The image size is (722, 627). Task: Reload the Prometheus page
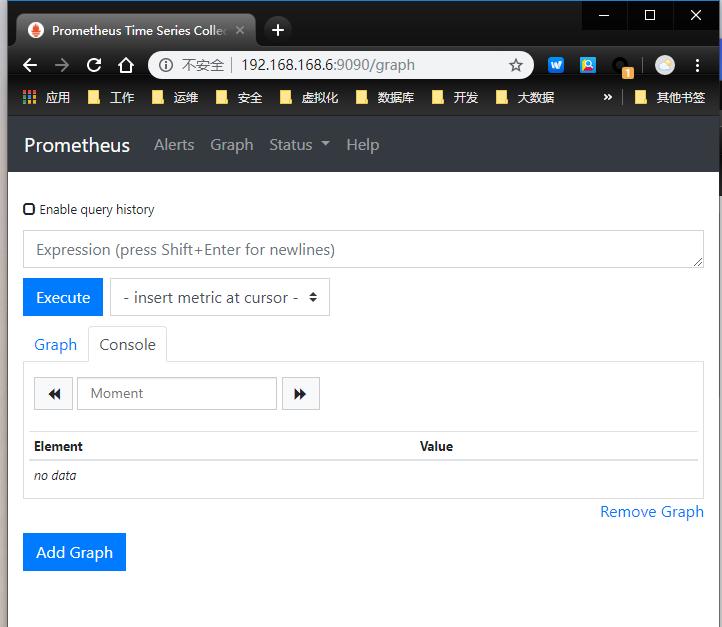[94, 65]
